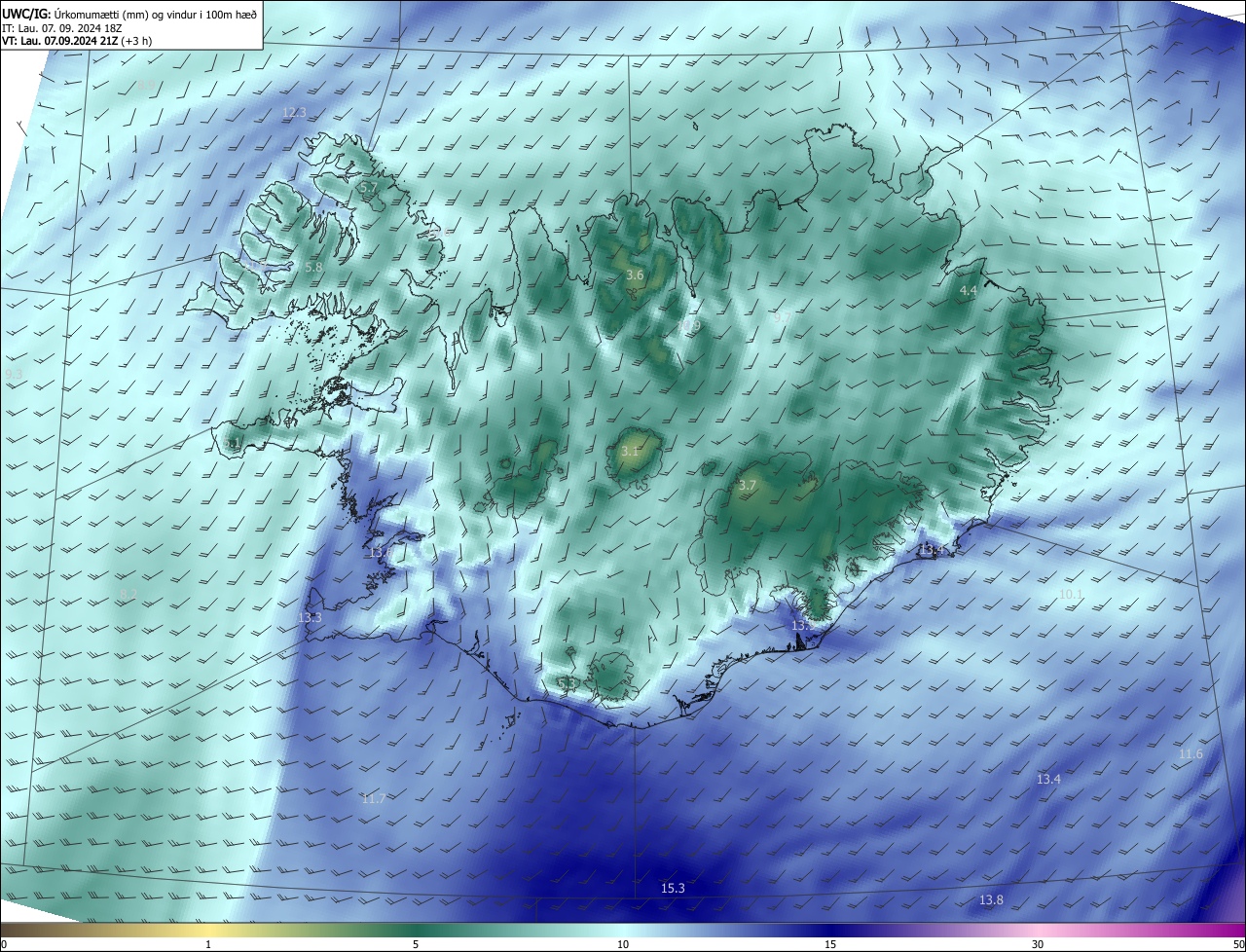1246x952 pixels.
Task: Click the 0 label on the colour scale
Action: pos(4,944)
